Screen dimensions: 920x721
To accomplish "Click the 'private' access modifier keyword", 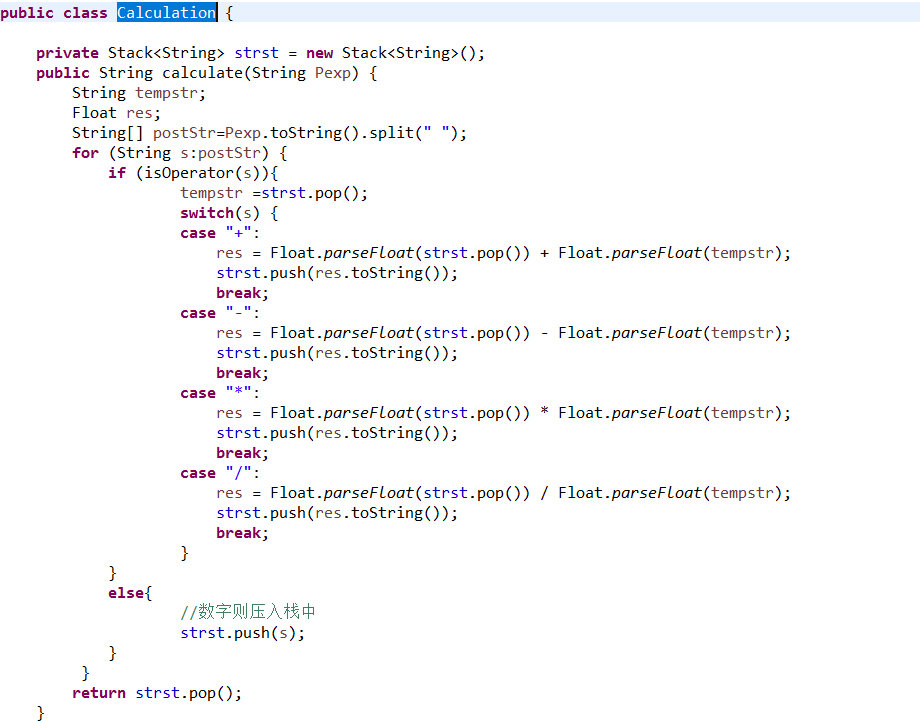I will [x=67, y=53].
